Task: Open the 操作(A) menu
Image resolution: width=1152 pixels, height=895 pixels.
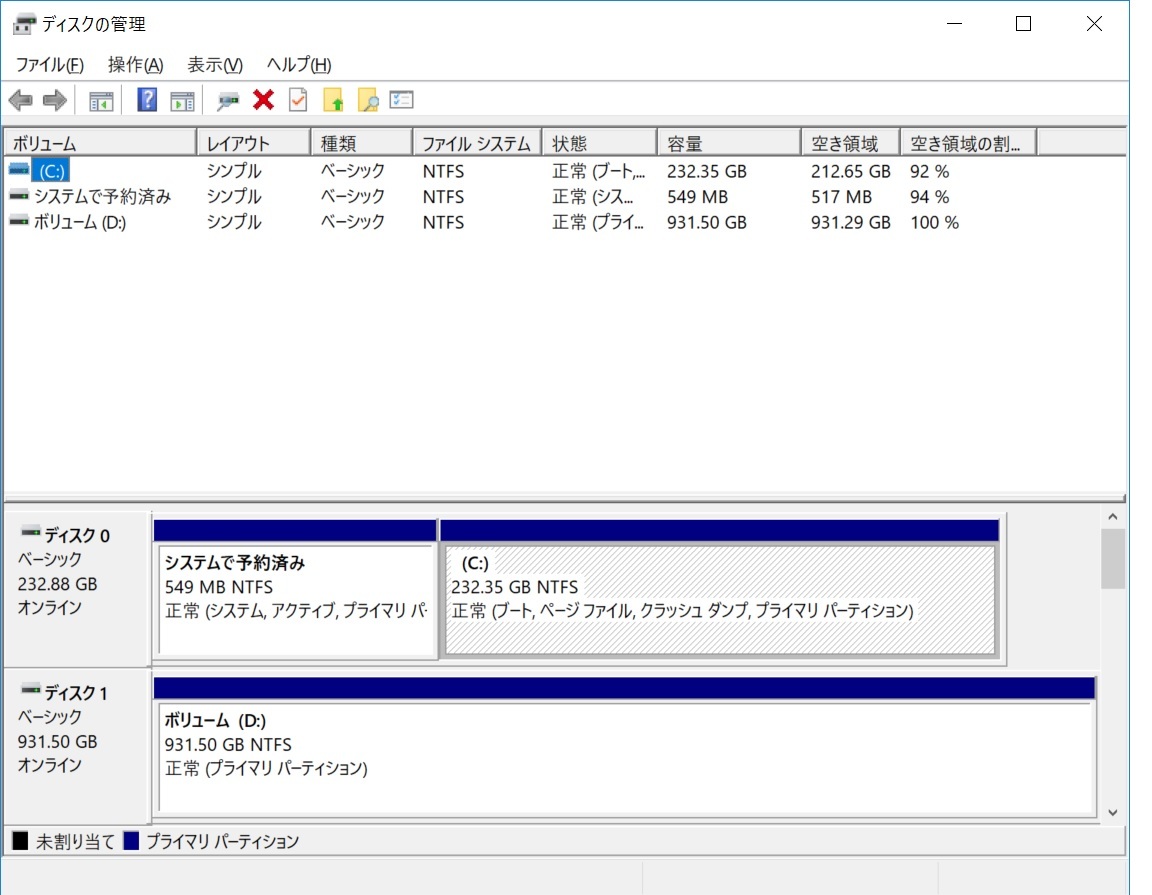Action: 135,65
